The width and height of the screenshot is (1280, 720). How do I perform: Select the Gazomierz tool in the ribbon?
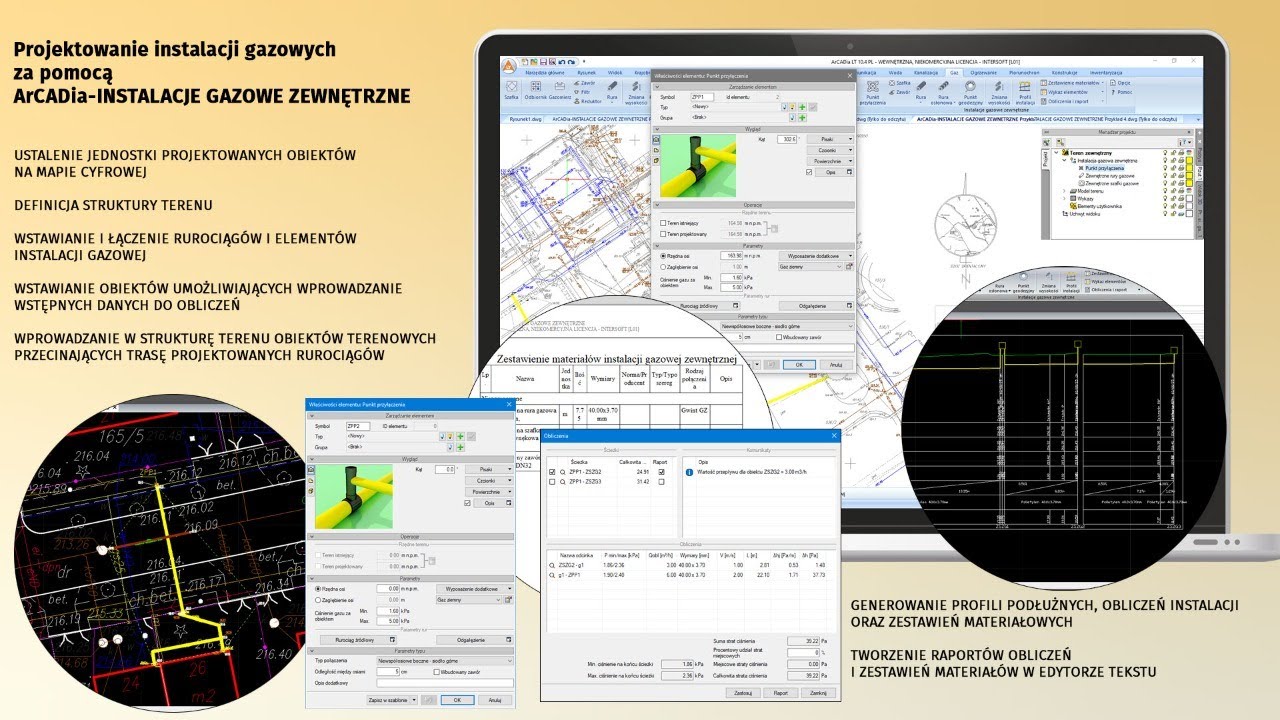(560, 92)
